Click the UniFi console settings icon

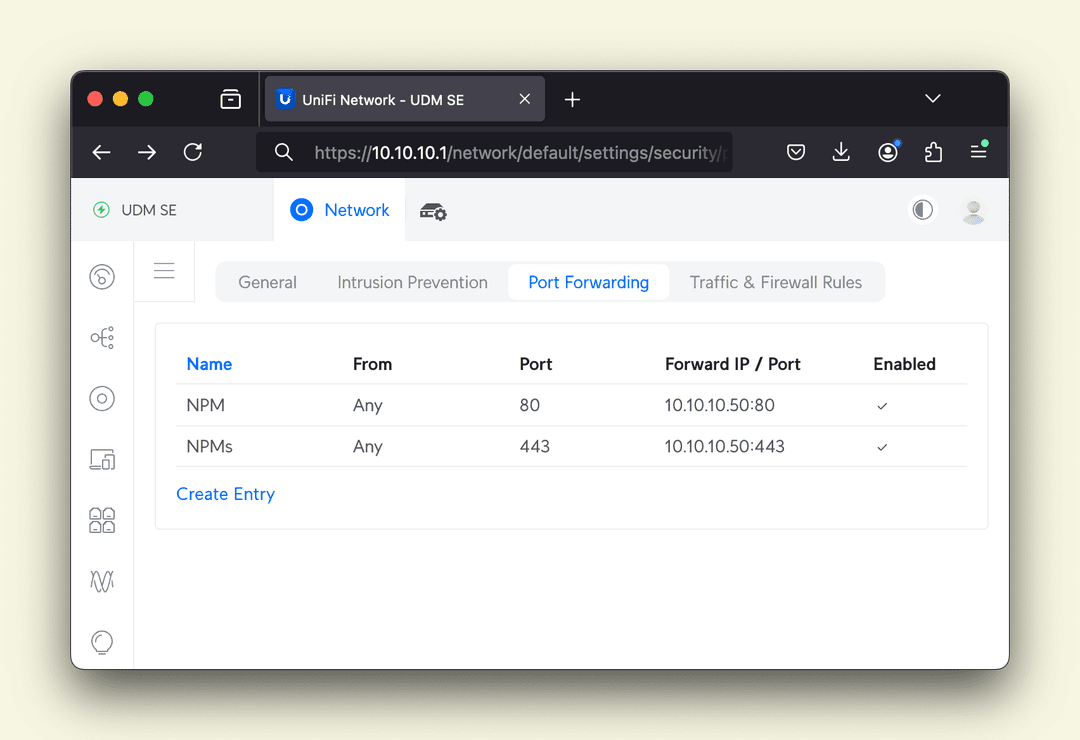433,212
